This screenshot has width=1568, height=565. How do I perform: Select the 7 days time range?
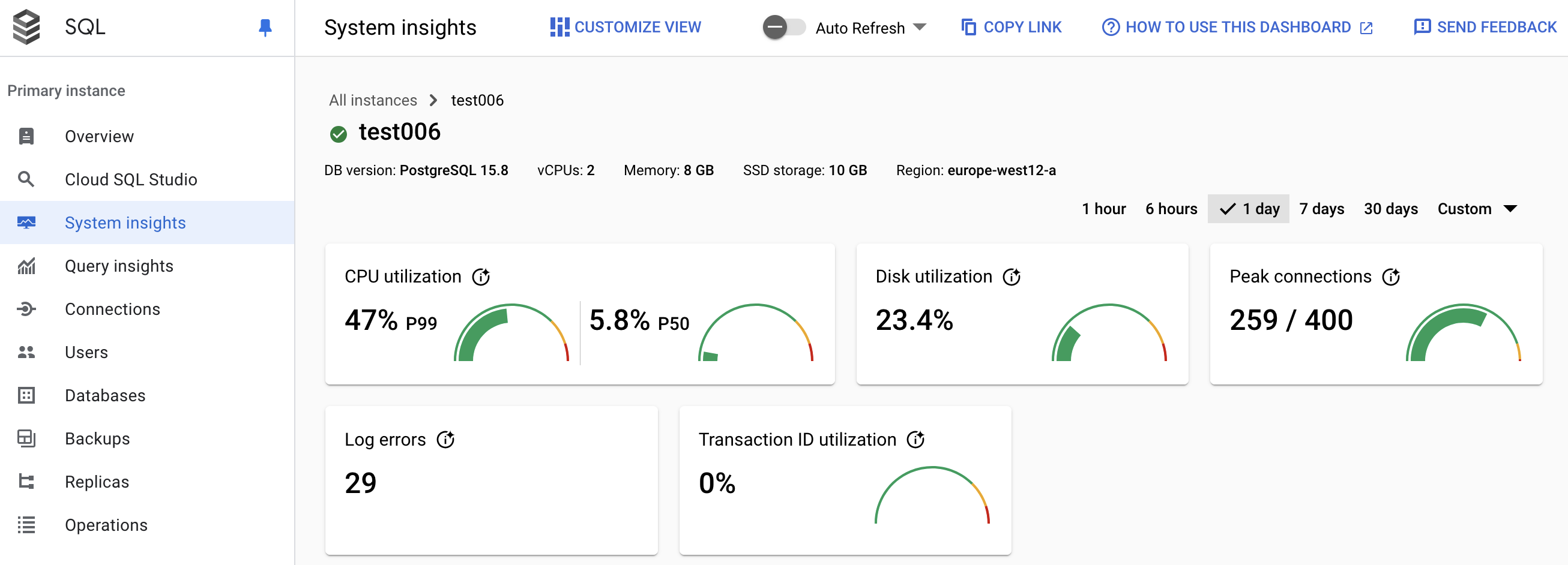click(x=1321, y=209)
